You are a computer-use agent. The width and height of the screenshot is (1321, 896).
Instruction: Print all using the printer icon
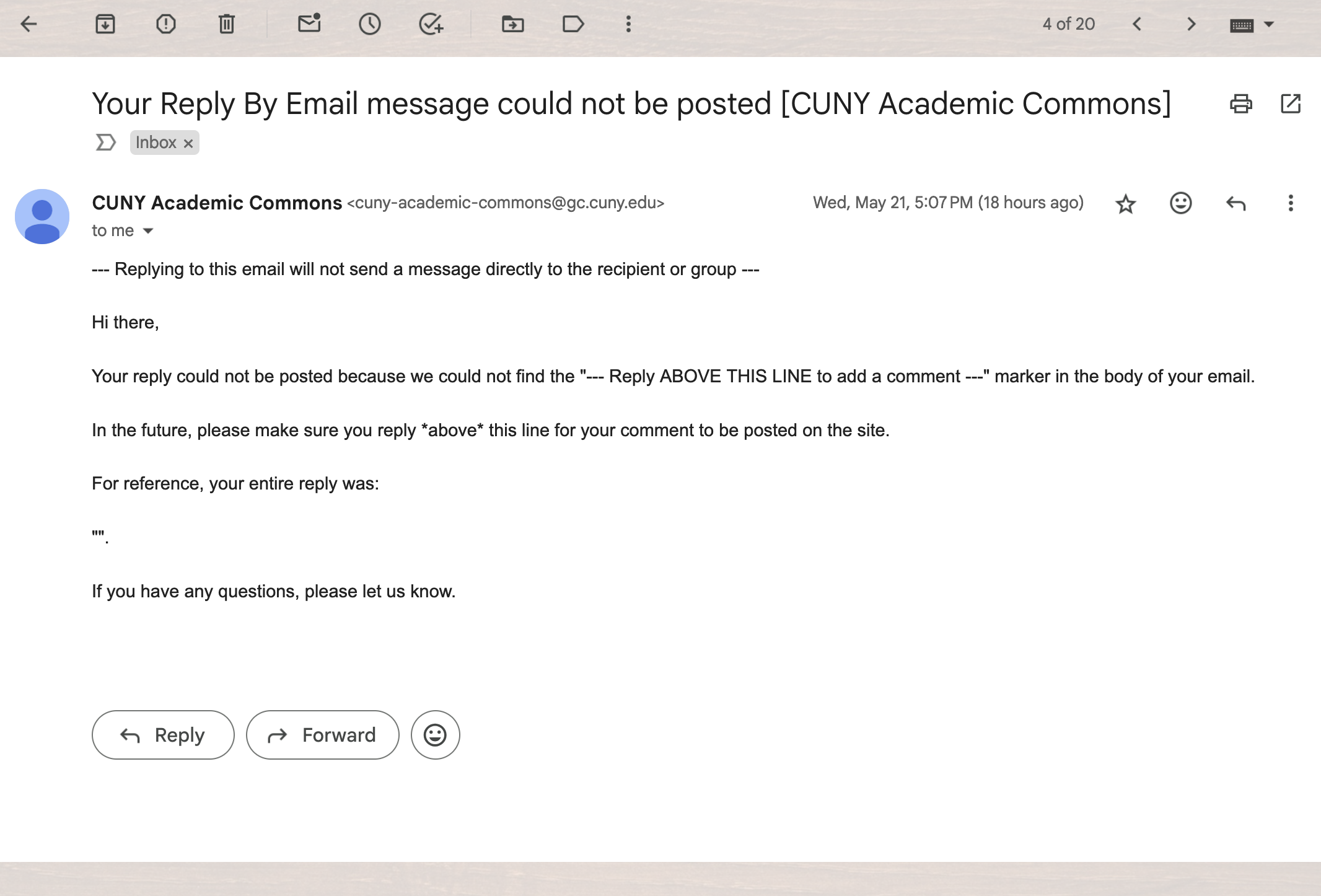(1241, 103)
